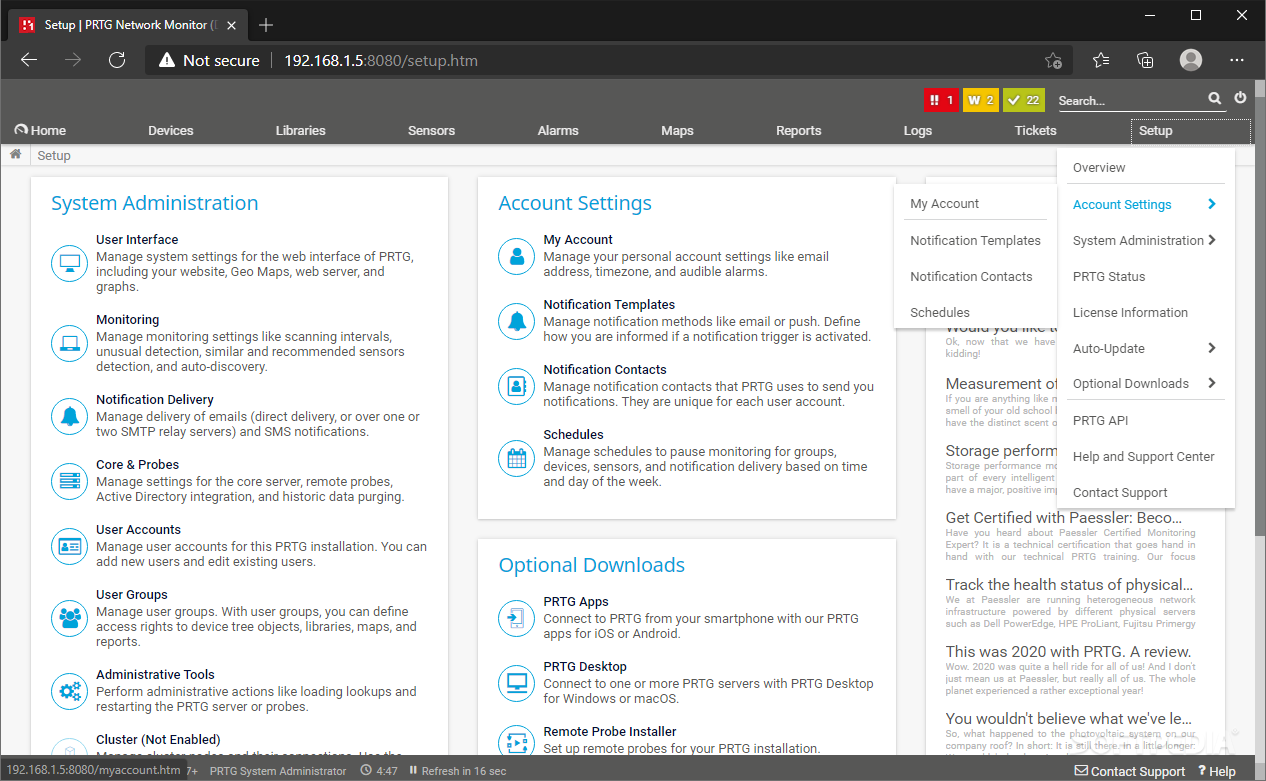The width and height of the screenshot is (1266, 781).
Task: Open User Accounts settings link
Action: pyautogui.click(x=138, y=529)
